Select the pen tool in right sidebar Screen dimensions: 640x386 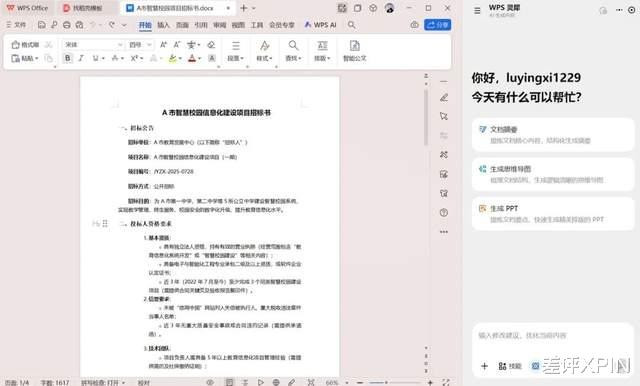point(444,98)
